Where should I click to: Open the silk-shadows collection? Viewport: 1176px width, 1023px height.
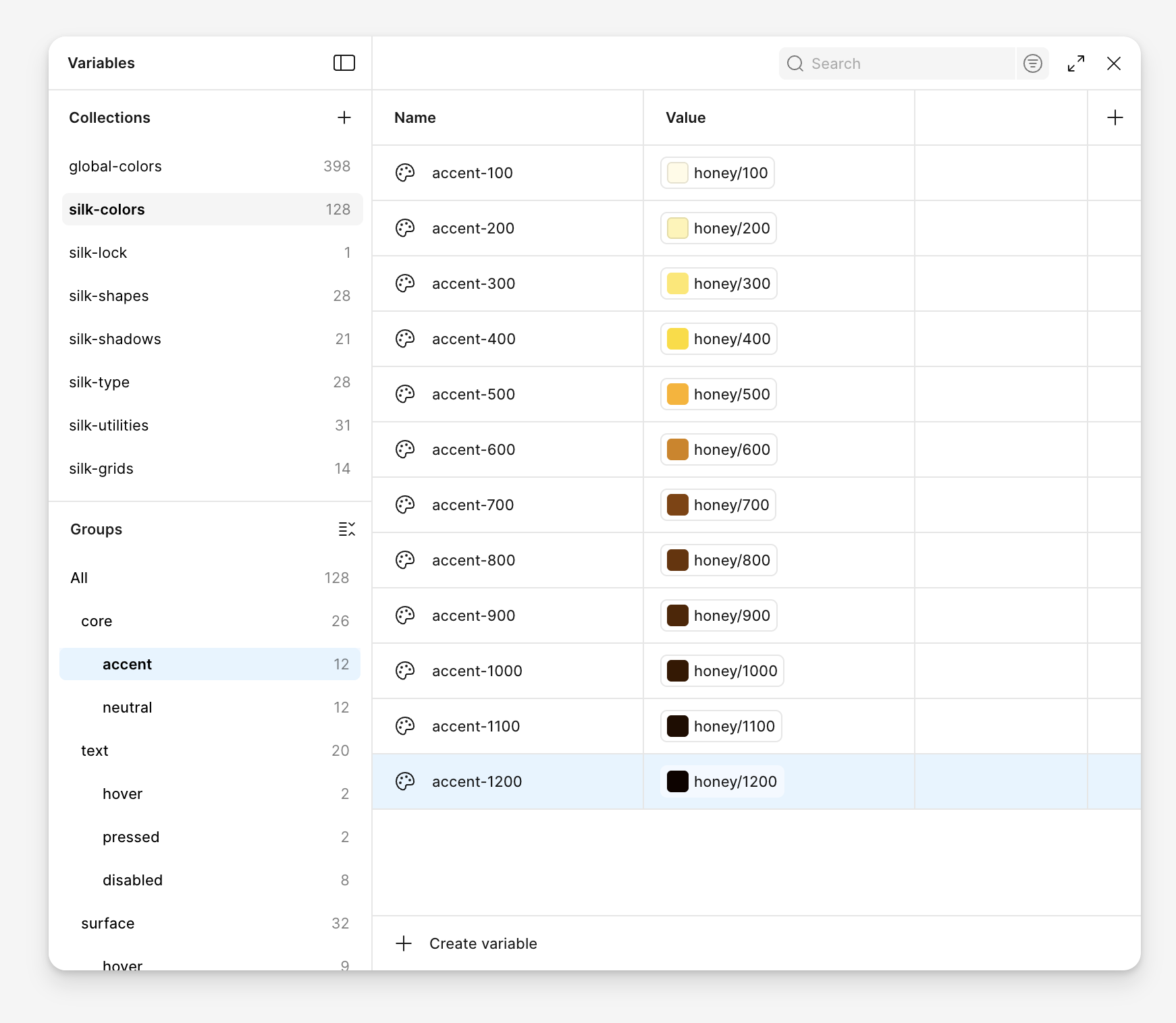pyautogui.click(x=115, y=339)
